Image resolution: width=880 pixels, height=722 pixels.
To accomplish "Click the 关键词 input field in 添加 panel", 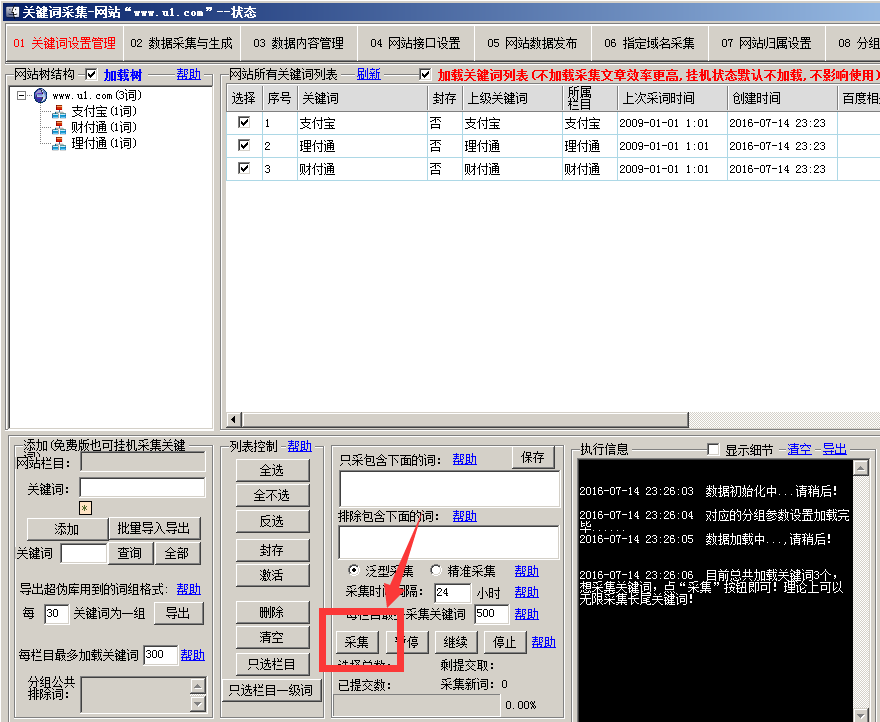I will 143,488.
